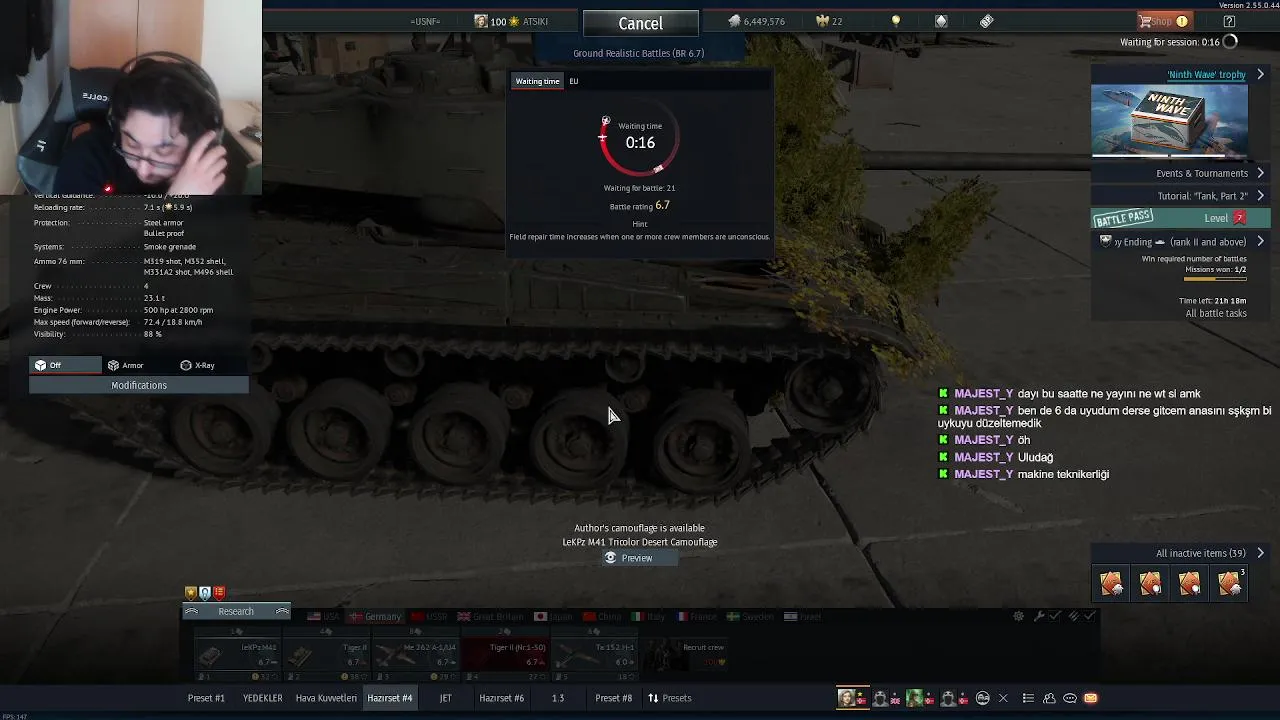
Task: Select the LeKPz M41 crew slot
Action: [x=238, y=653]
